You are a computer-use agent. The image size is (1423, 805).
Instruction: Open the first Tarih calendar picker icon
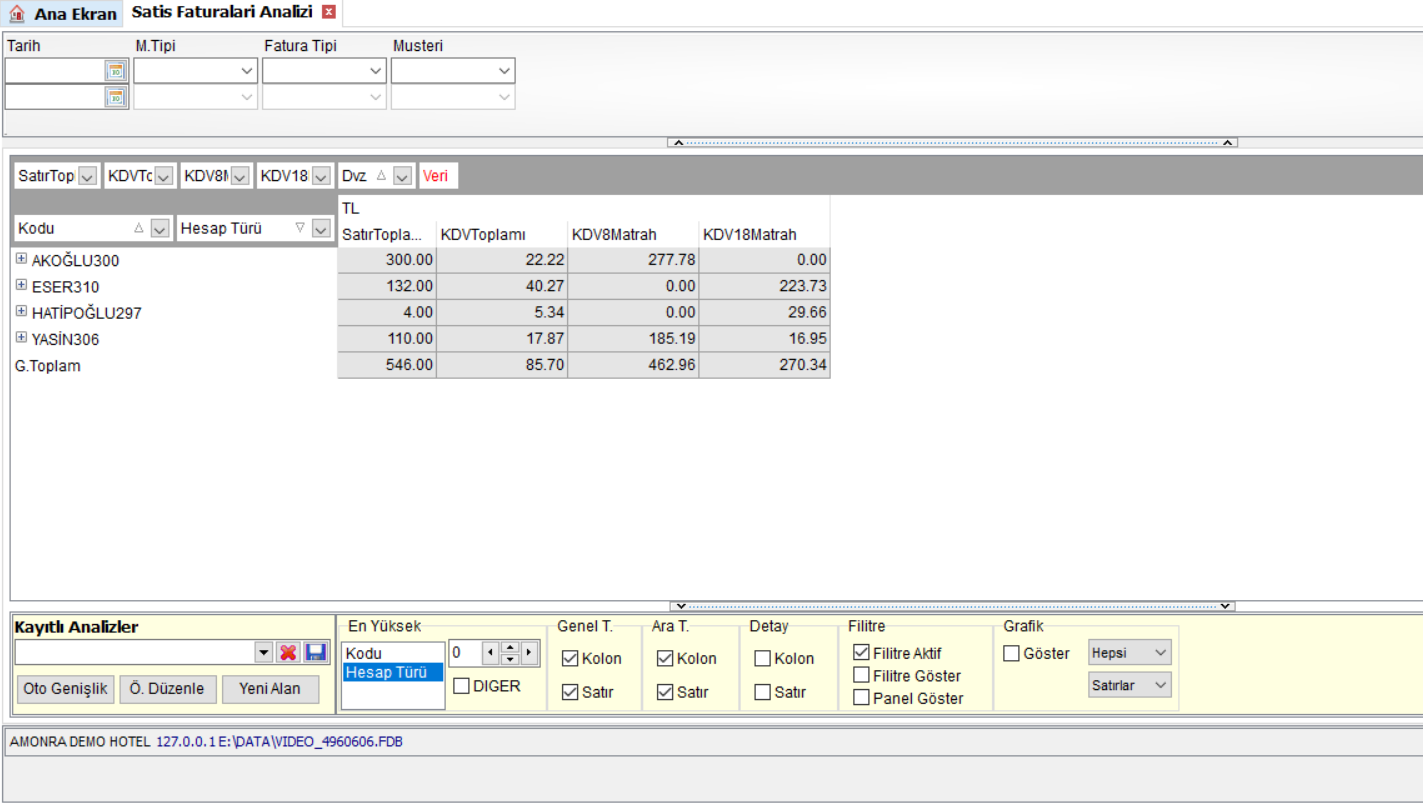(116, 71)
